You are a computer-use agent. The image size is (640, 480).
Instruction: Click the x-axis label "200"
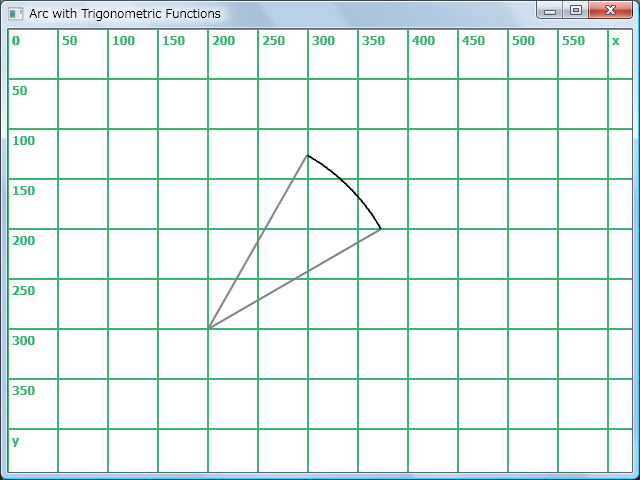tap(224, 41)
